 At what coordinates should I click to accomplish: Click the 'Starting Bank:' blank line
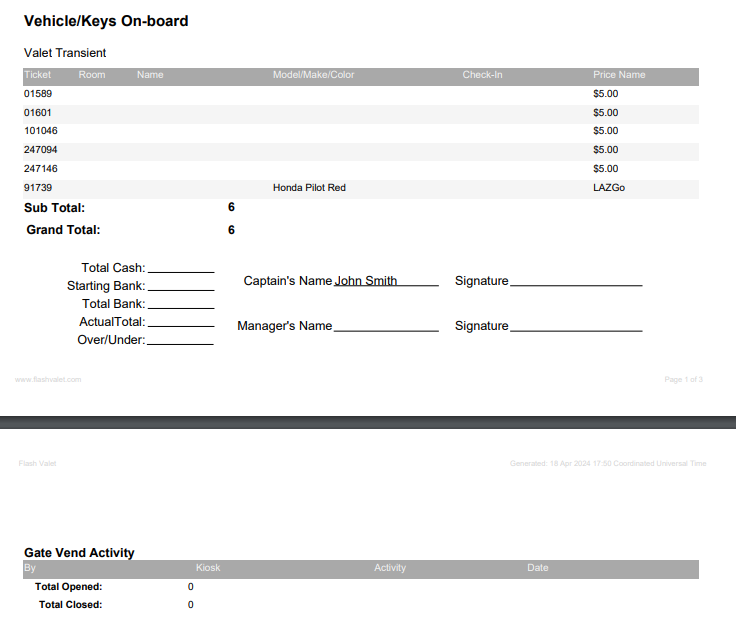181,288
